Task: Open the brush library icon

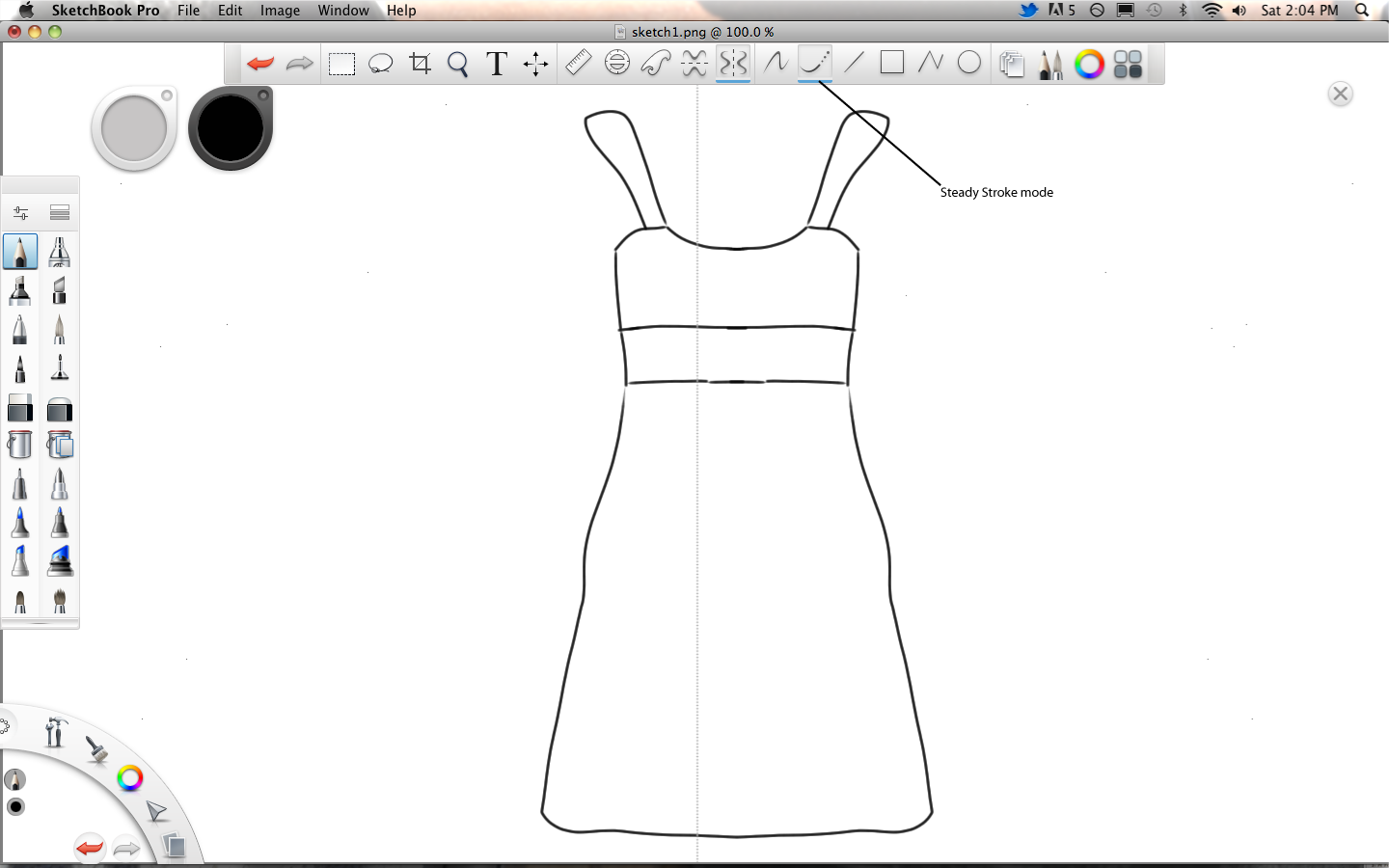Action: point(60,212)
